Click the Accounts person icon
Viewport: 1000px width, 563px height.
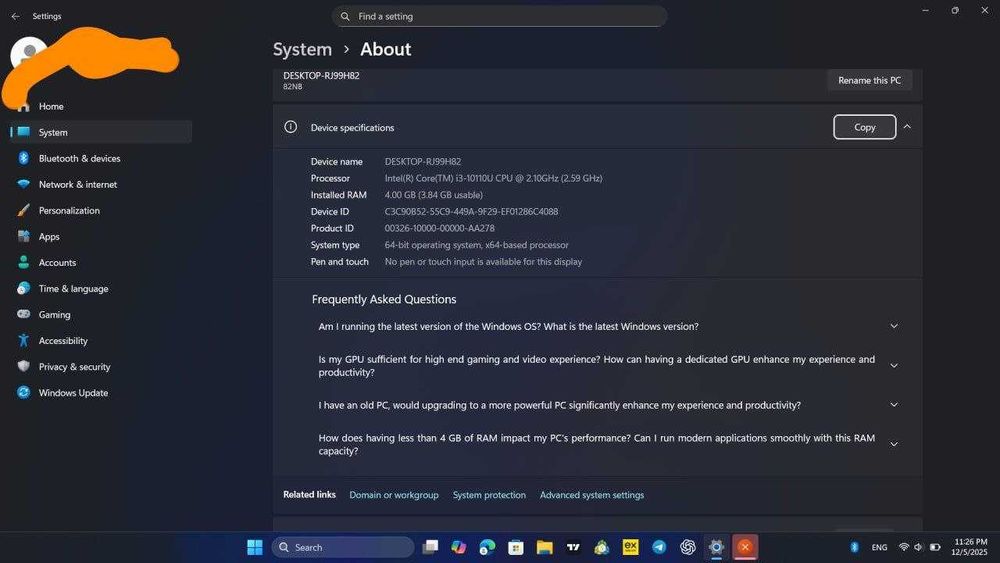(x=24, y=262)
